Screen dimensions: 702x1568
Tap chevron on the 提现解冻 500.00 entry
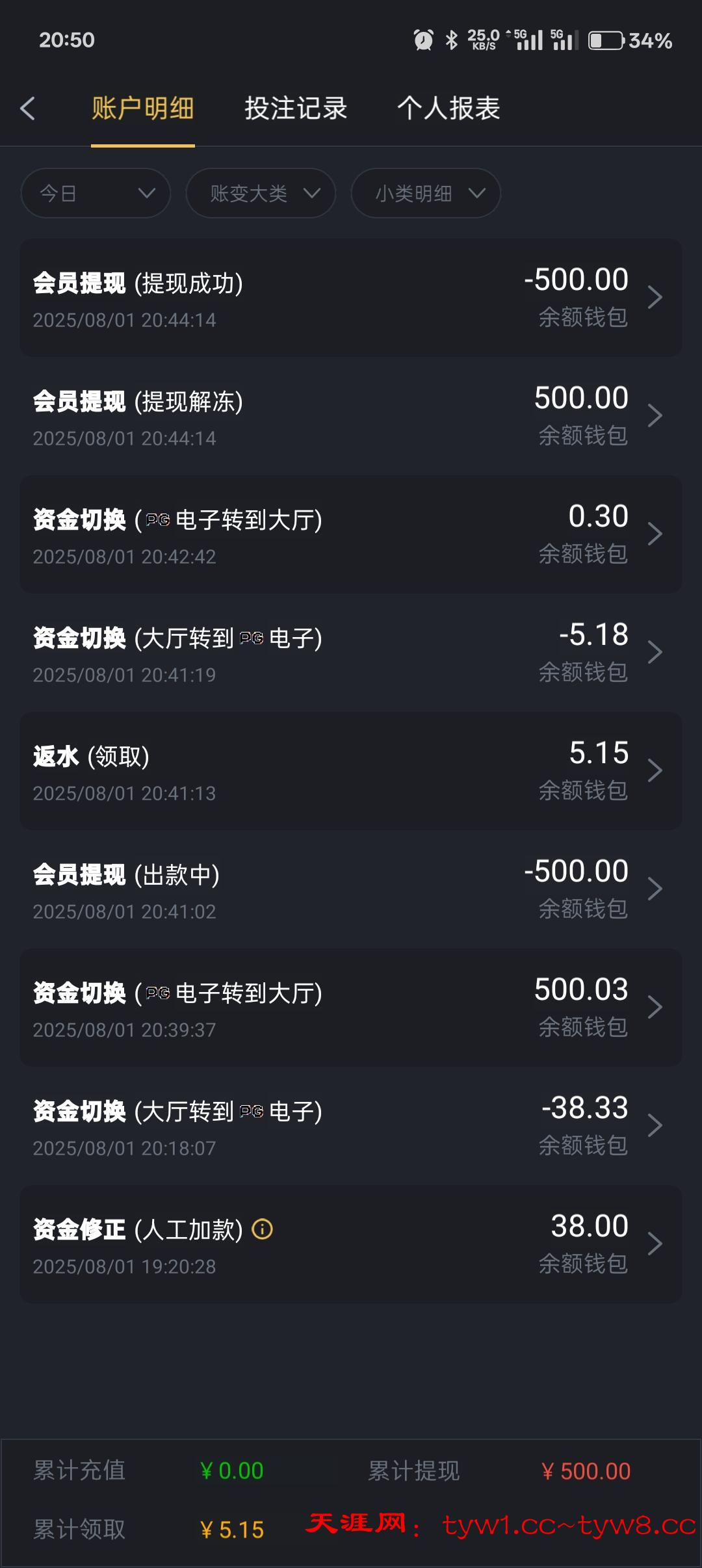(x=655, y=416)
